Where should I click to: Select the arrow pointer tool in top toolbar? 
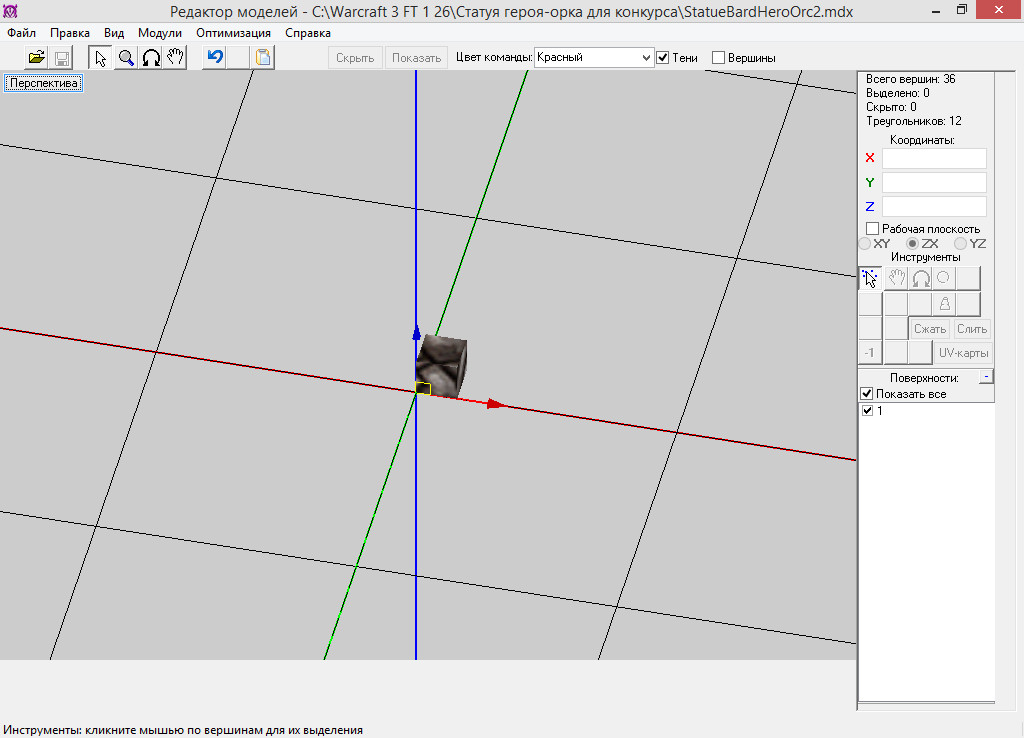(100, 57)
